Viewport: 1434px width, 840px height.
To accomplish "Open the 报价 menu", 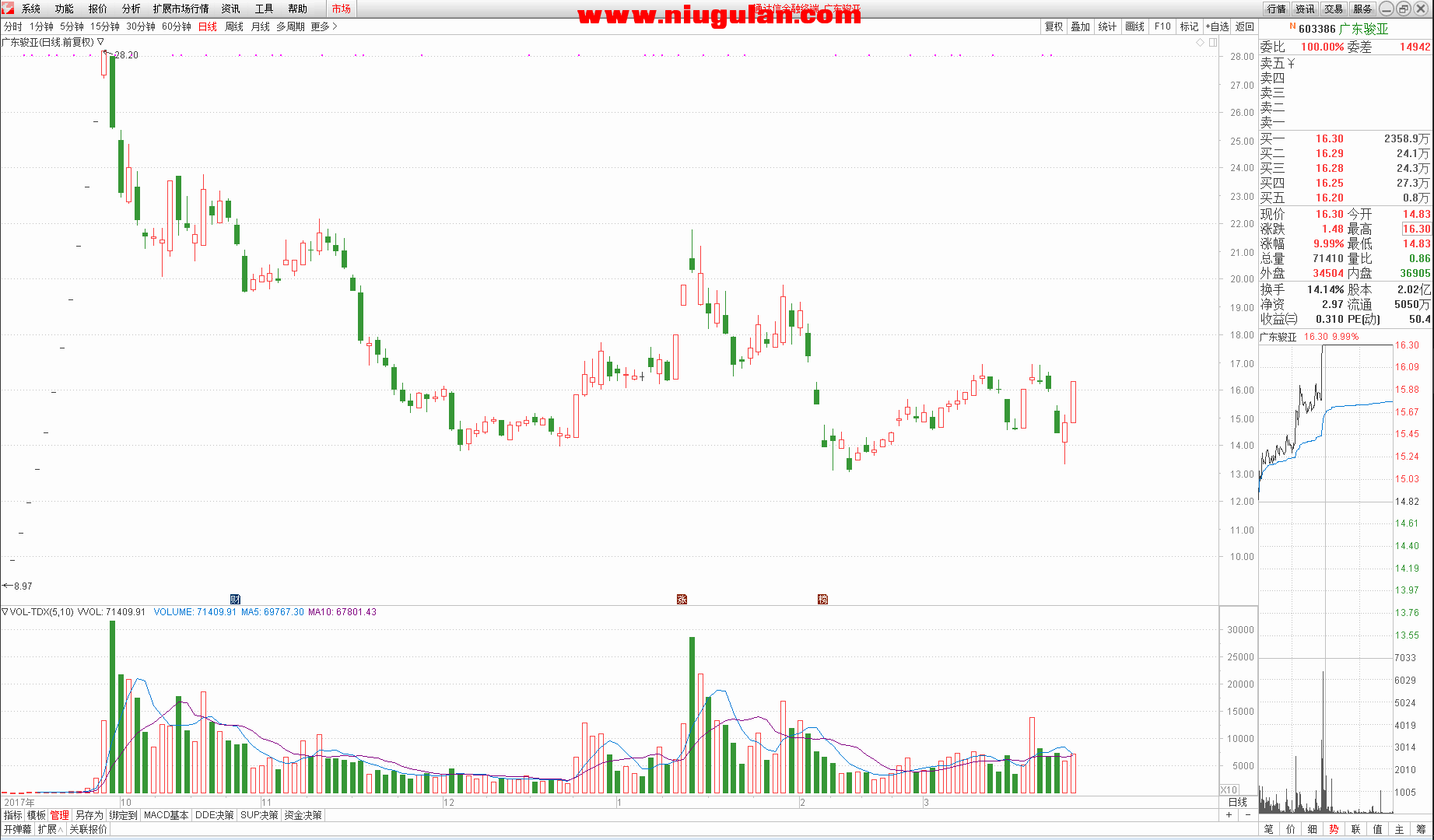I will [x=98, y=9].
